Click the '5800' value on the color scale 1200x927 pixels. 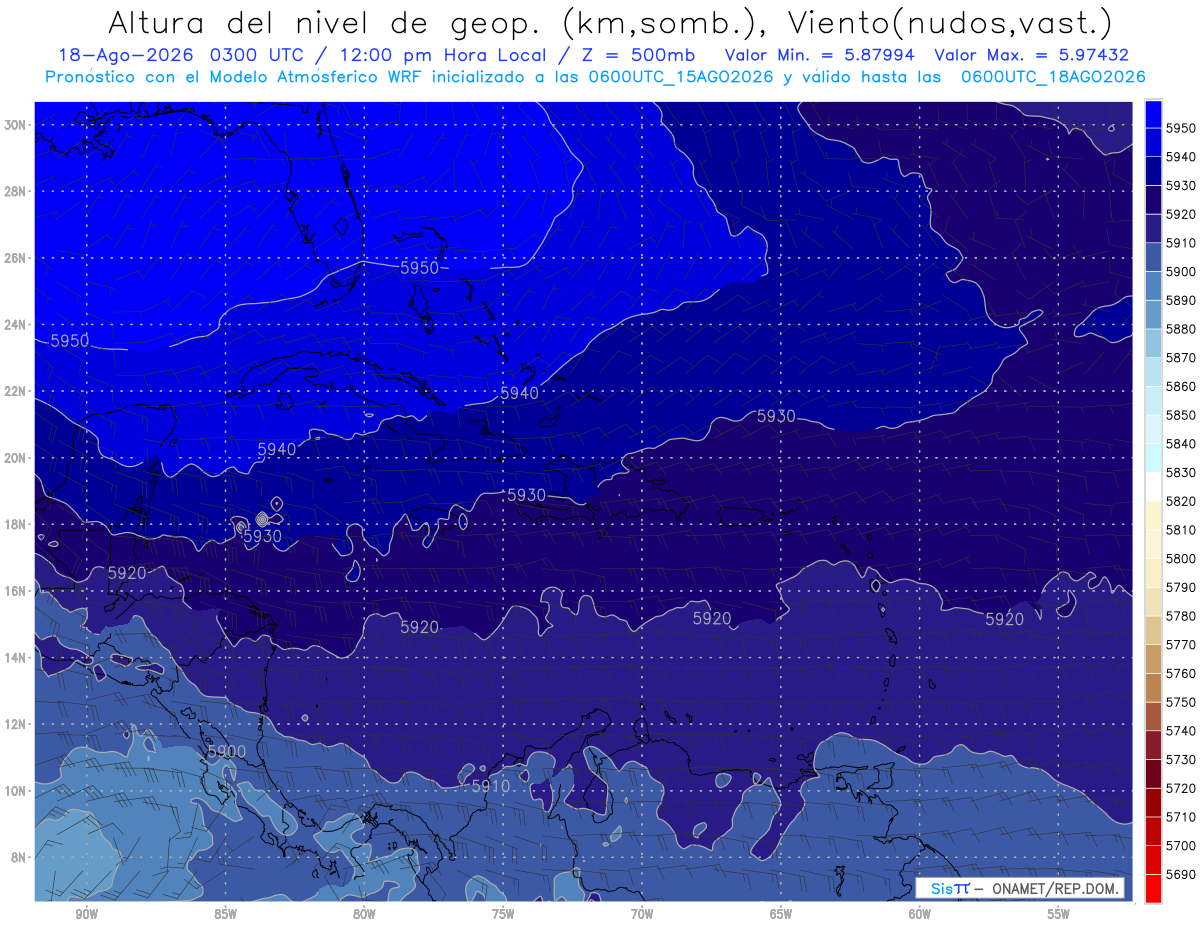(x=1181, y=558)
